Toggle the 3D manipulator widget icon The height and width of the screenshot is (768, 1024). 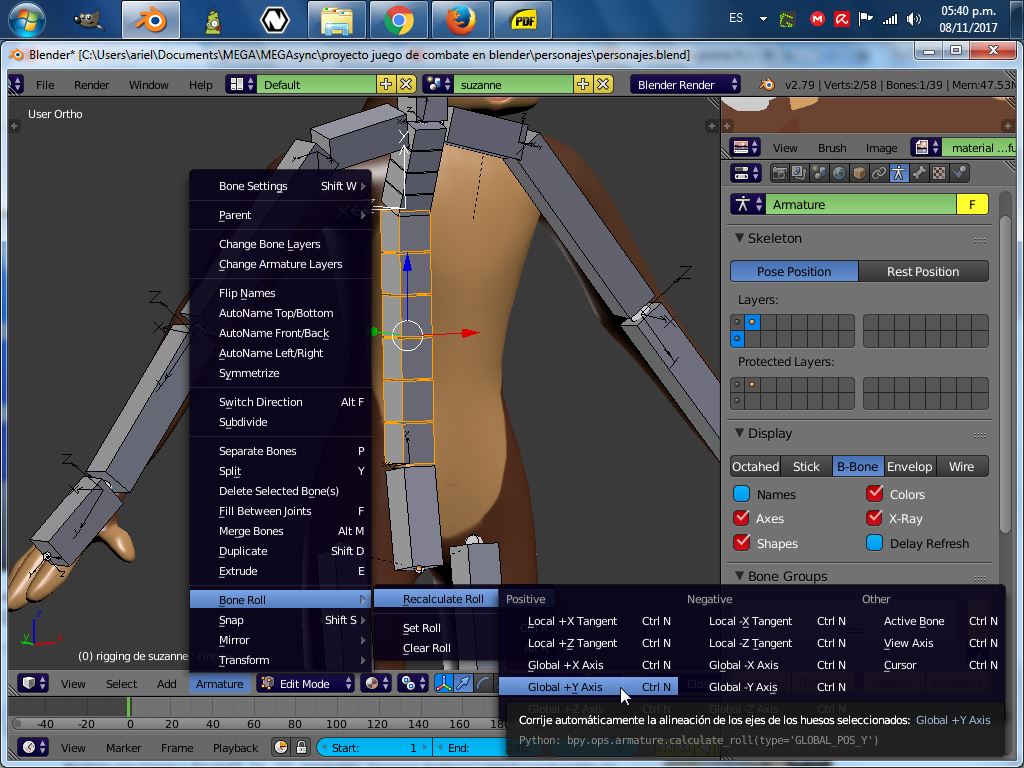pyautogui.click(x=443, y=684)
